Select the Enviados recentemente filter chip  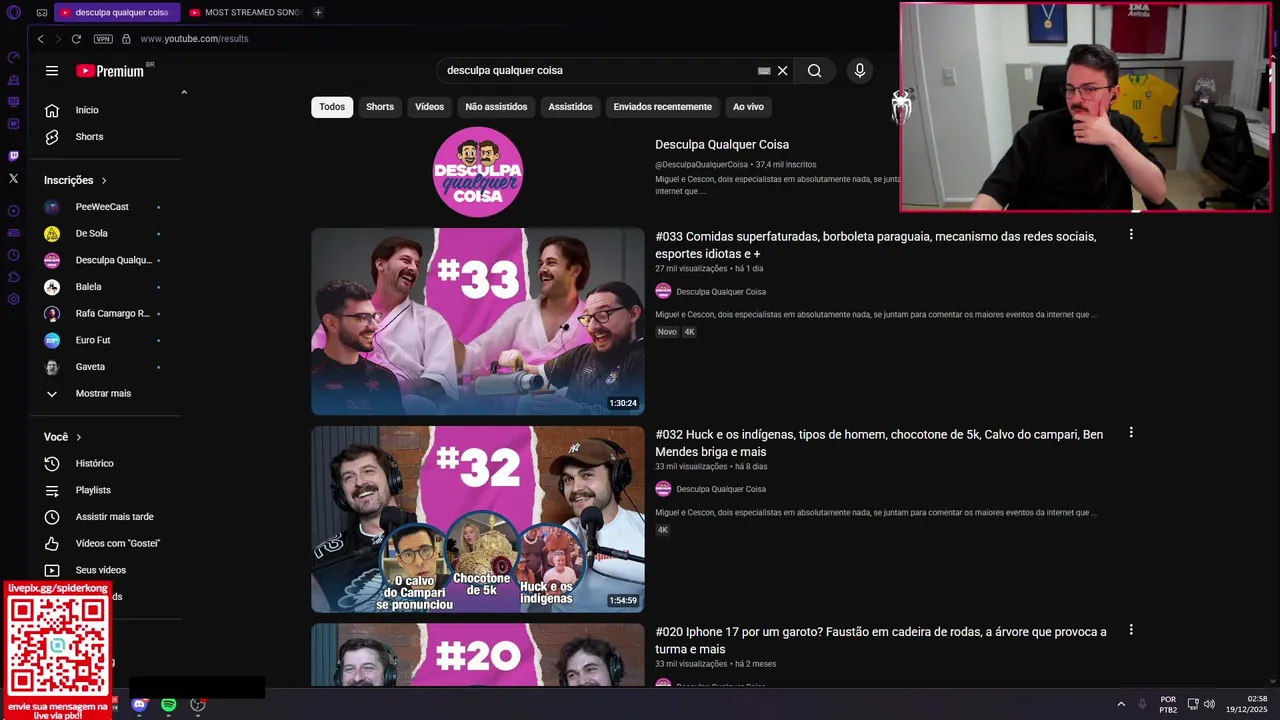click(663, 107)
